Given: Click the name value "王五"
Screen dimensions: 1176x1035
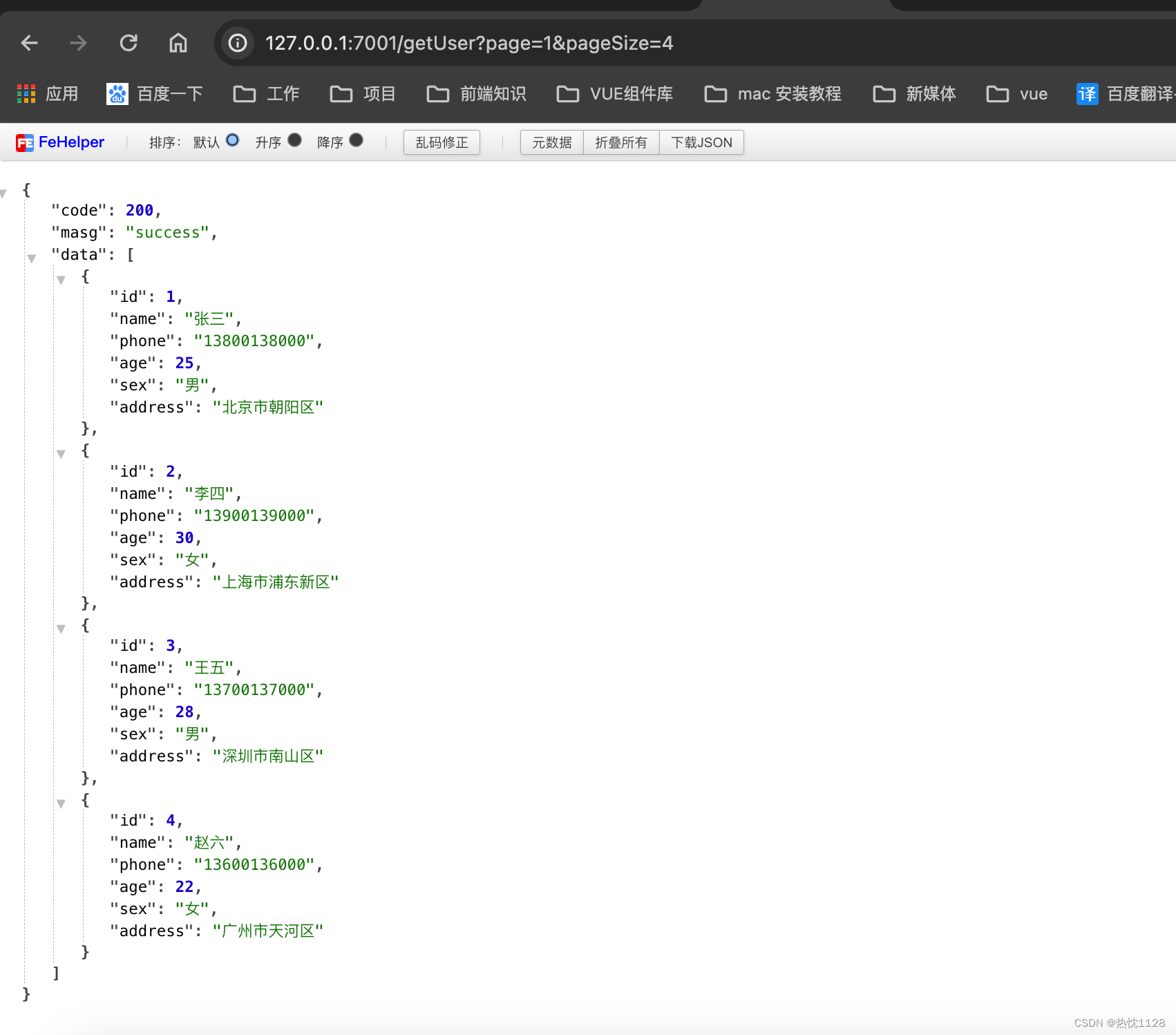Looking at the screenshot, I should click(x=209, y=667).
